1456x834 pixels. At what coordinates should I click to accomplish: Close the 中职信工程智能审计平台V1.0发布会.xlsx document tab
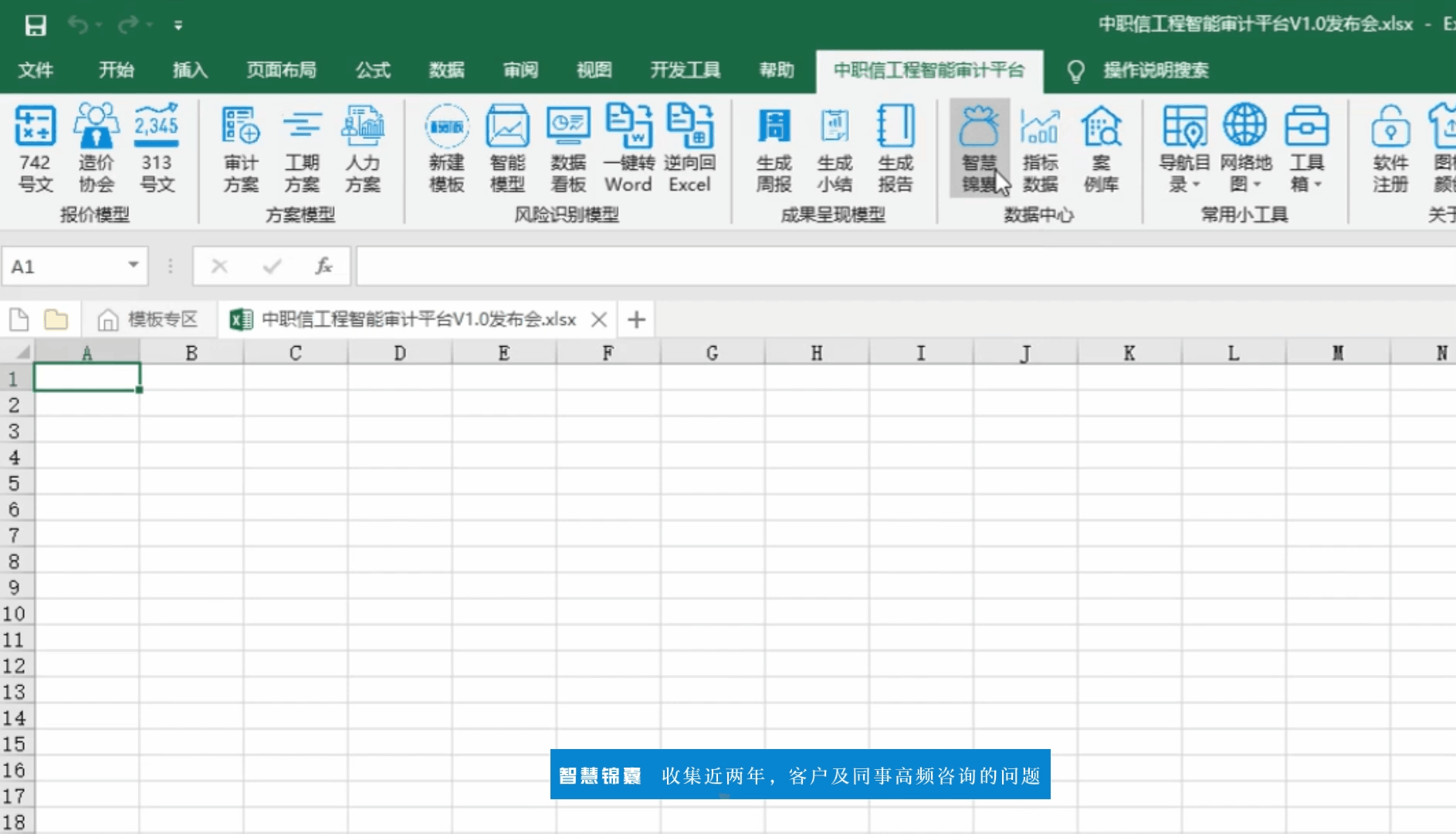point(598,319)
